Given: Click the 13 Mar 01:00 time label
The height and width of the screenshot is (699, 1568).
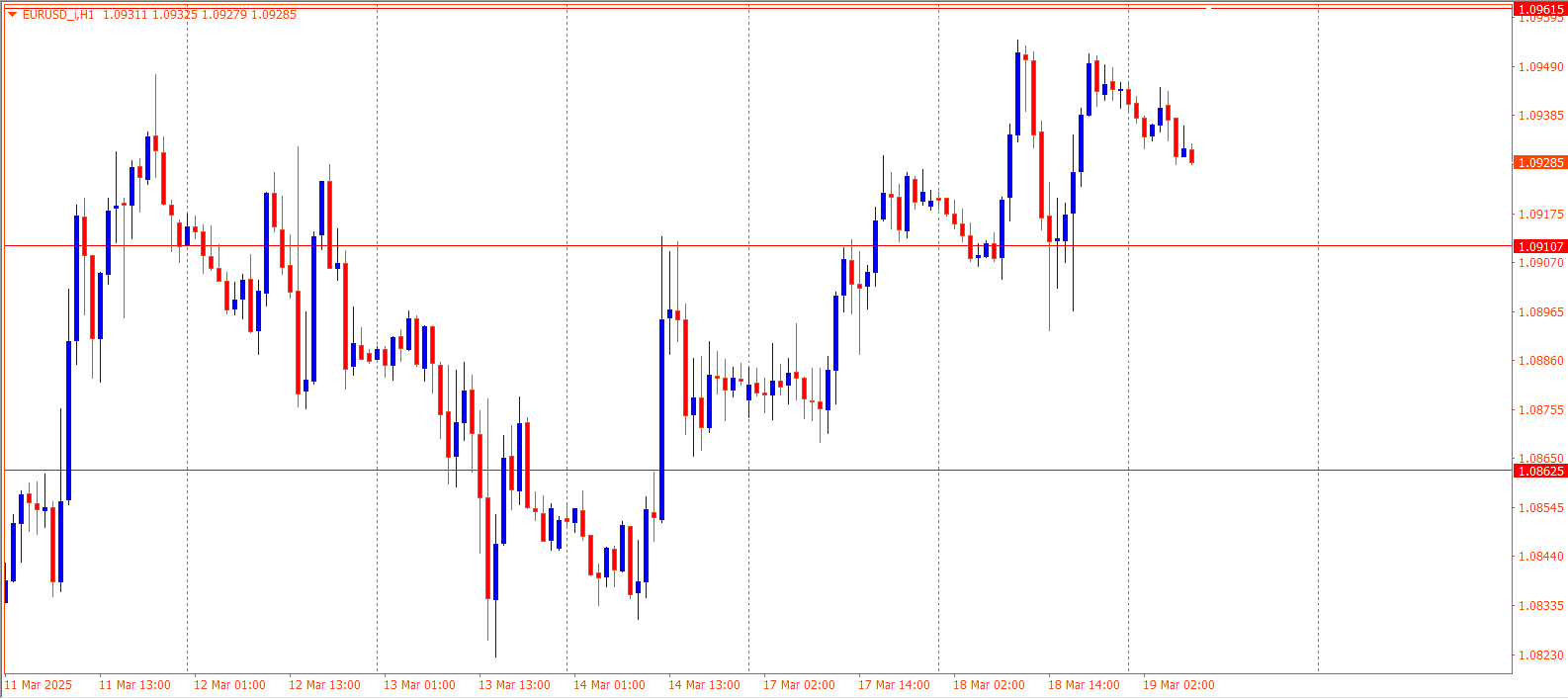Looking at the screenshot, I should 419,685.
